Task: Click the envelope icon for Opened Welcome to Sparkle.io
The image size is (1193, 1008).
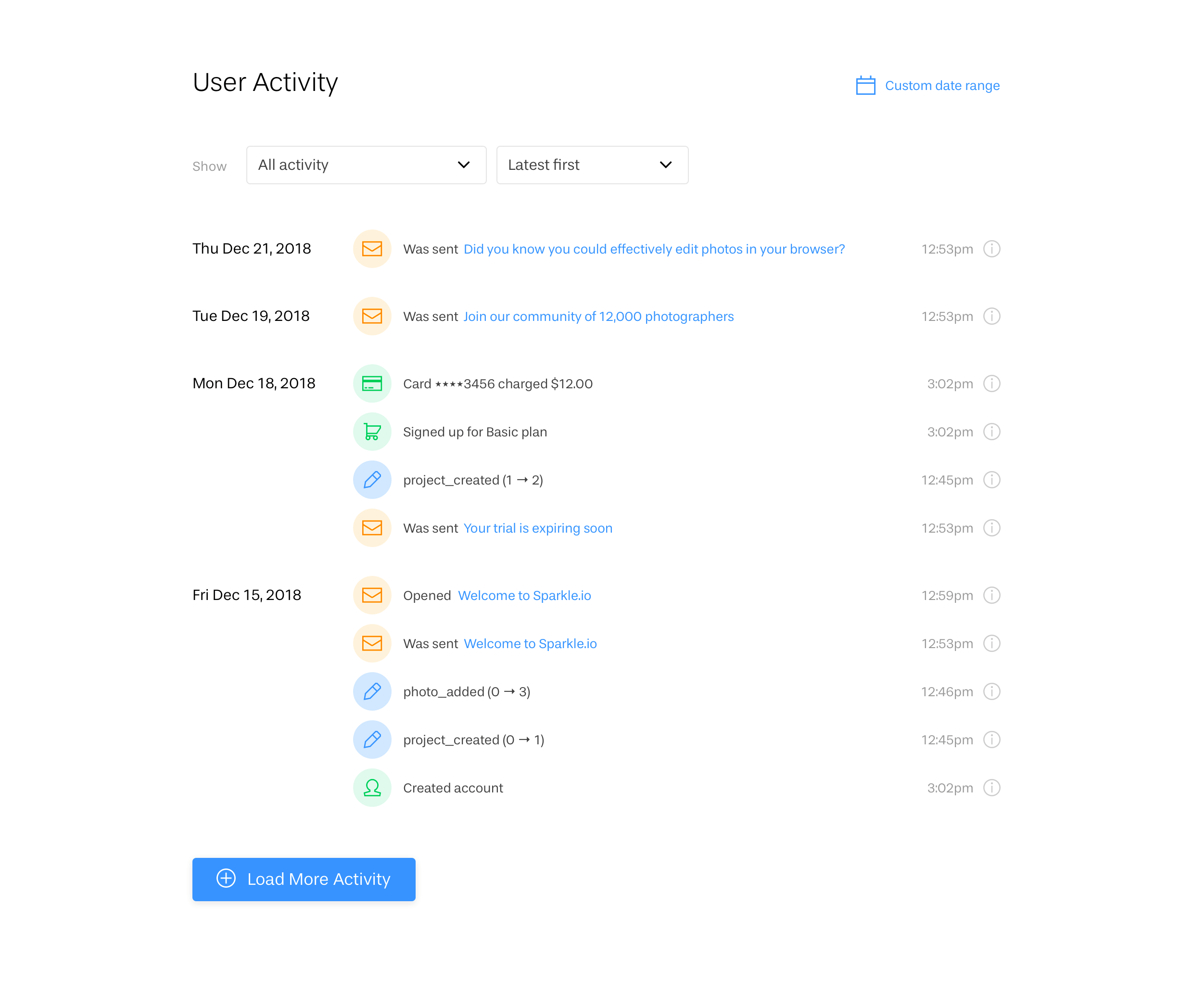Action: (372, 596)
